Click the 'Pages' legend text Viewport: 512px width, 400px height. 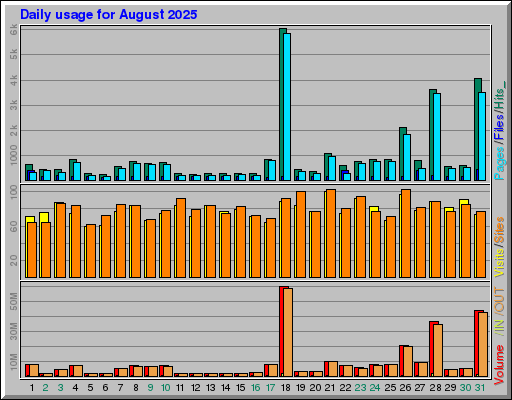point(499,164)
